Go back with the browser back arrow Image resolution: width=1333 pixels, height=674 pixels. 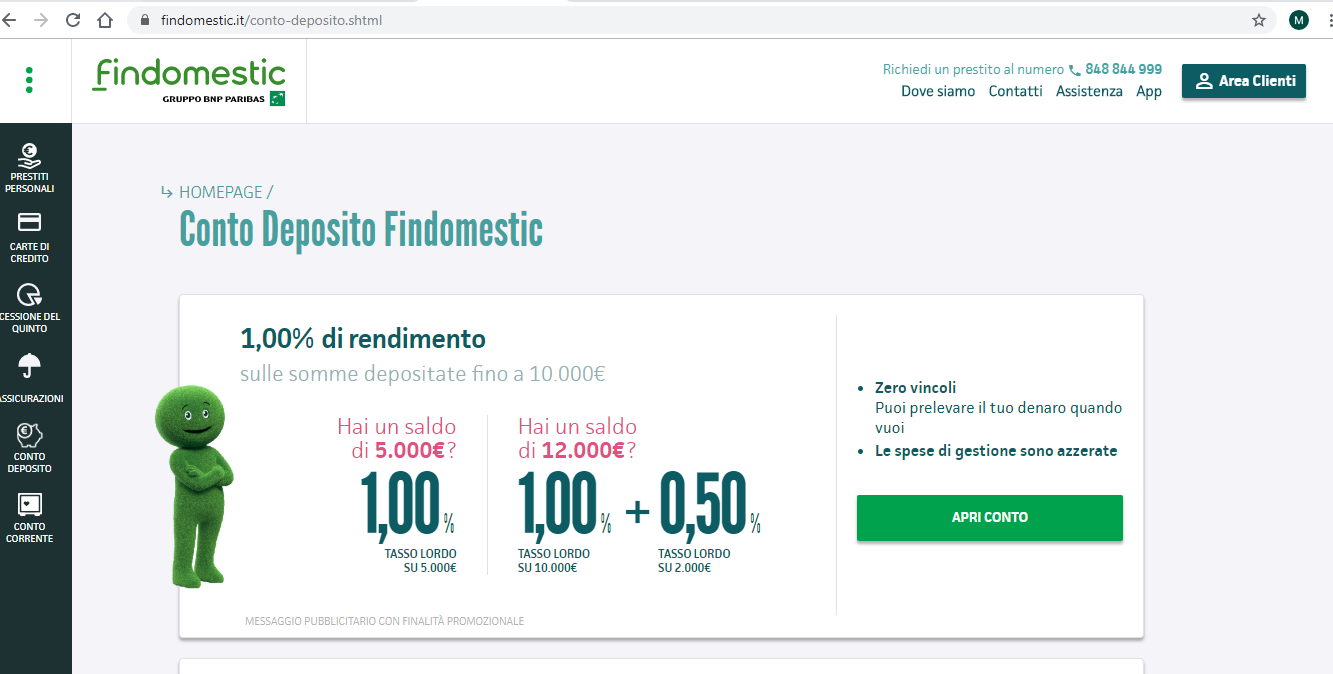[x=9, y=20]
